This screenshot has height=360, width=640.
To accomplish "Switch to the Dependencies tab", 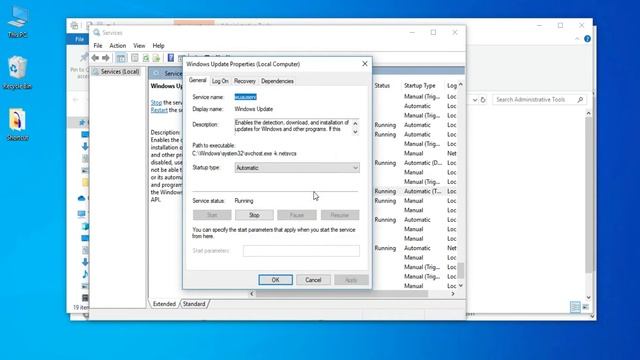I will [x=277, y=81].
